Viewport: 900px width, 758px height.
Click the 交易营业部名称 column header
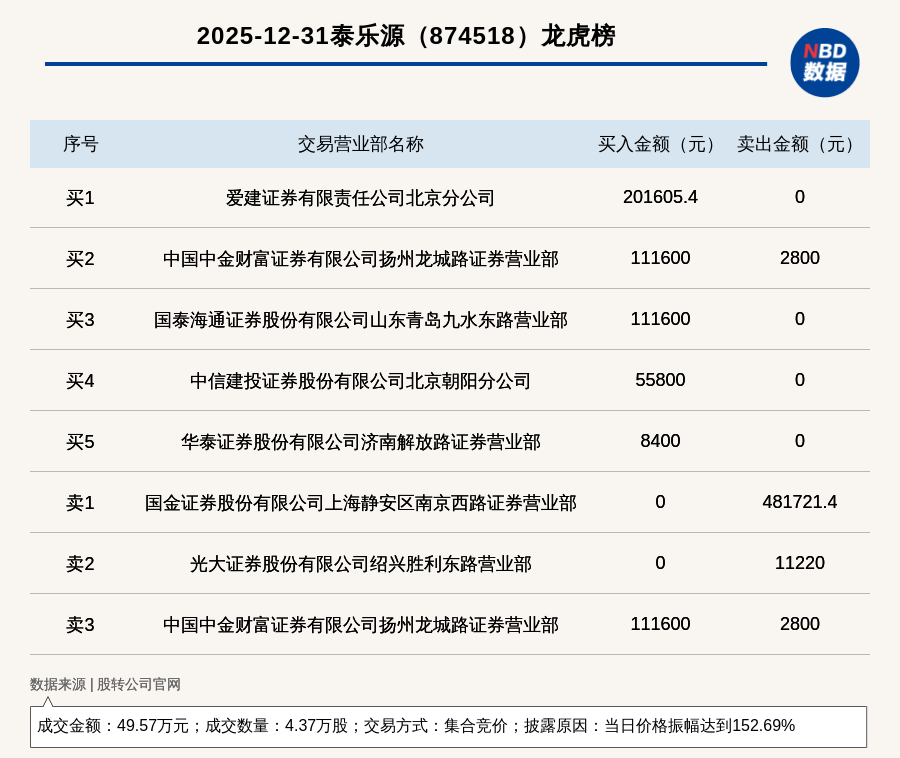pos(360,144)
